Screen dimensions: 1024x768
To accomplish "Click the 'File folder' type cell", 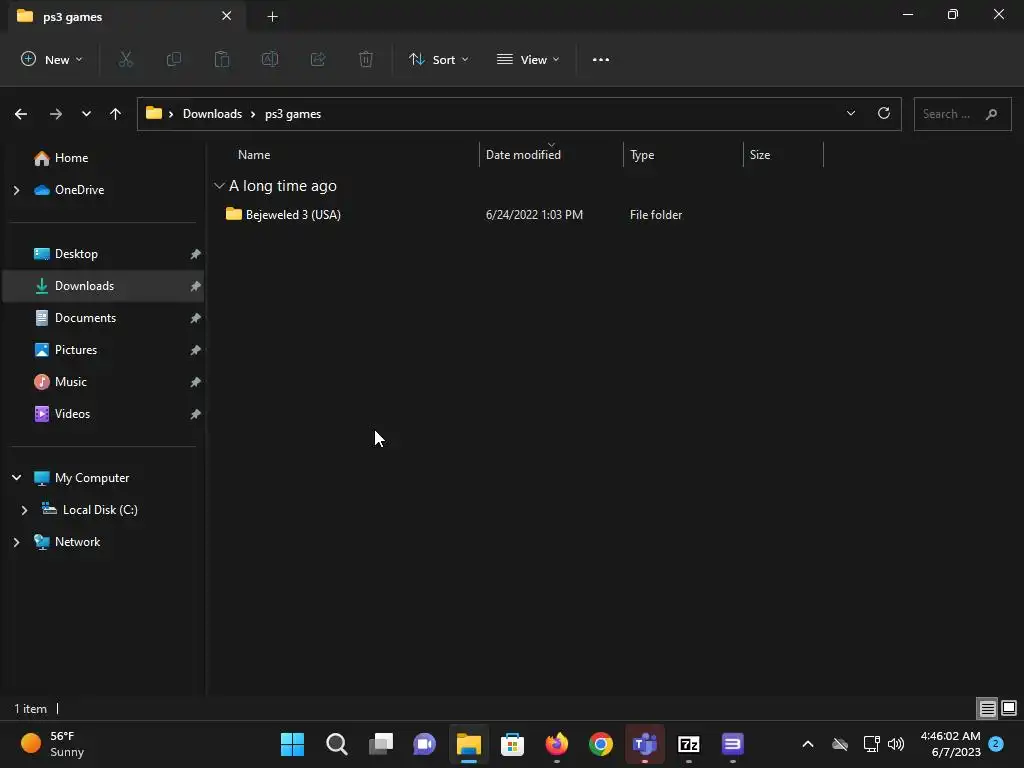I will pos(656,215).
